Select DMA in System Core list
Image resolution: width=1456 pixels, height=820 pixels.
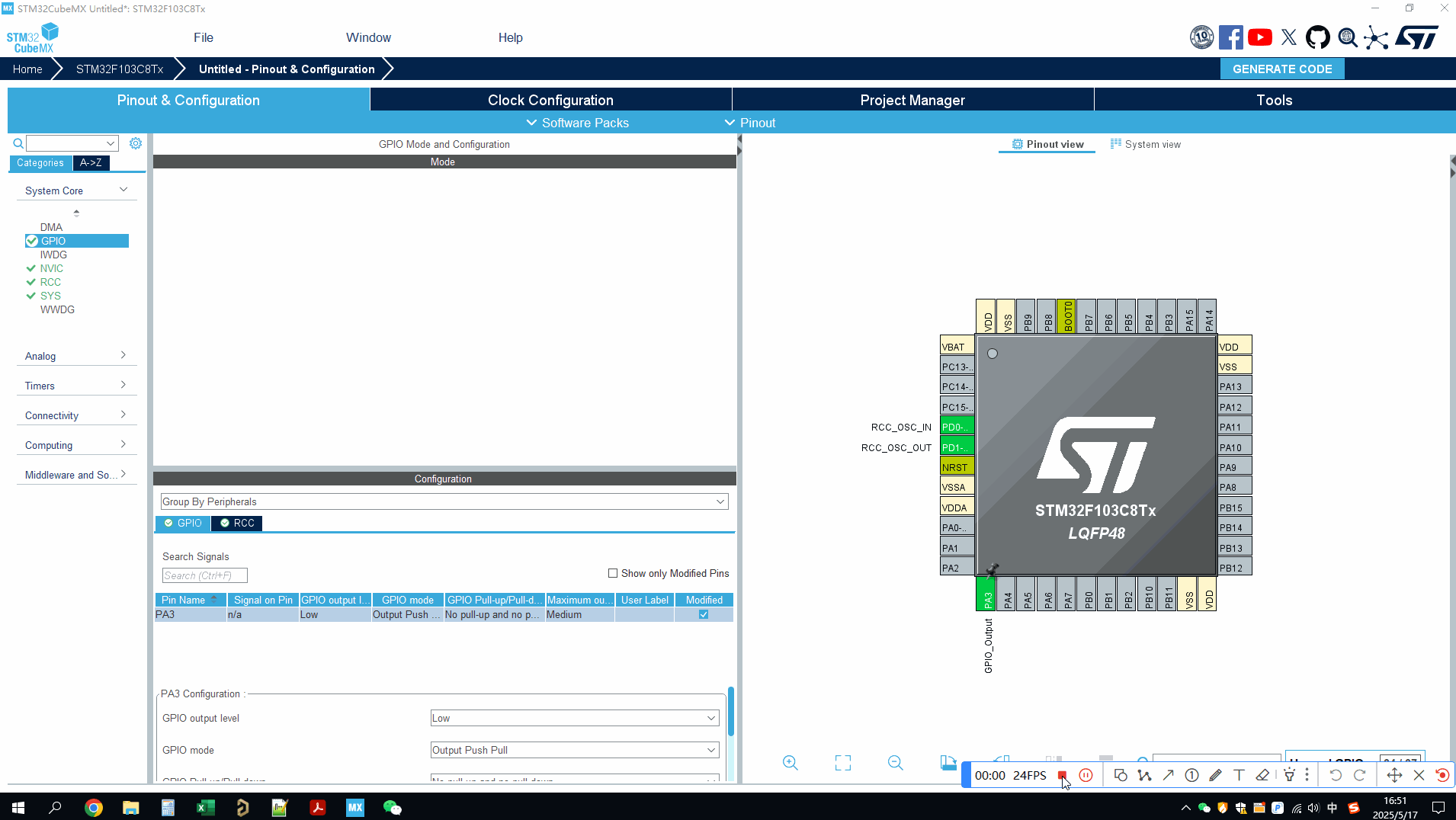[x=51, y=227]
